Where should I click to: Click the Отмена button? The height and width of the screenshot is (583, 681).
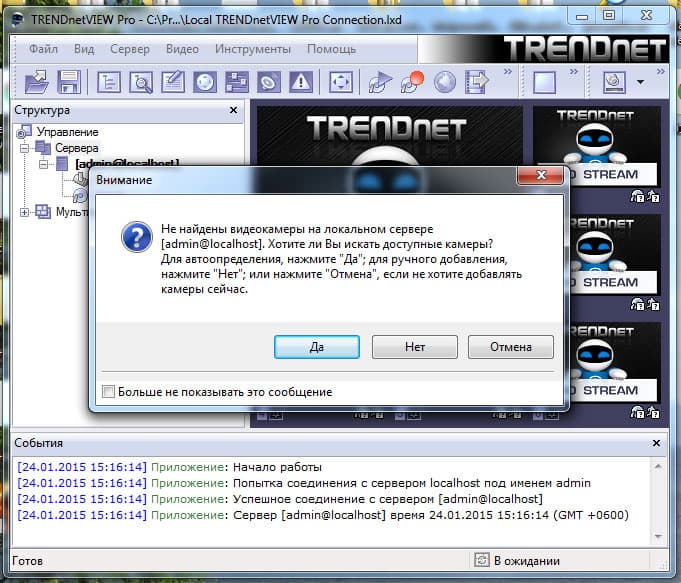511,347
